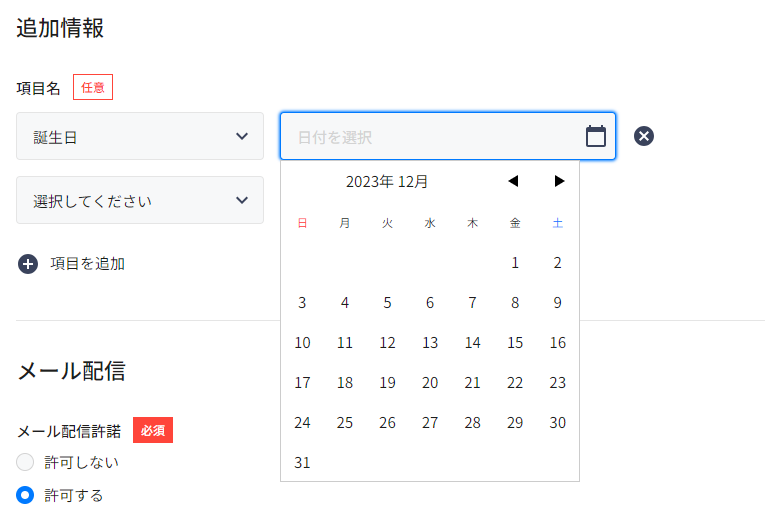Open the 誕生日 dropdown
The height and width of the screenshot is (524, 765).
140,136
